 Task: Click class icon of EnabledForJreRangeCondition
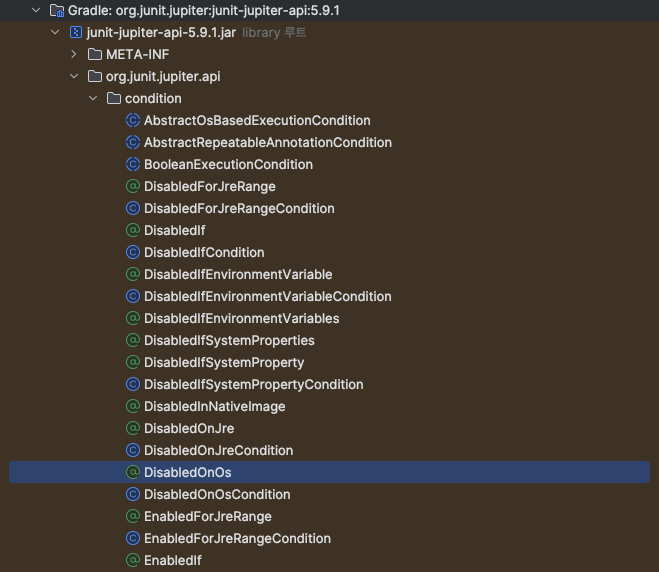tap(133, 538)
